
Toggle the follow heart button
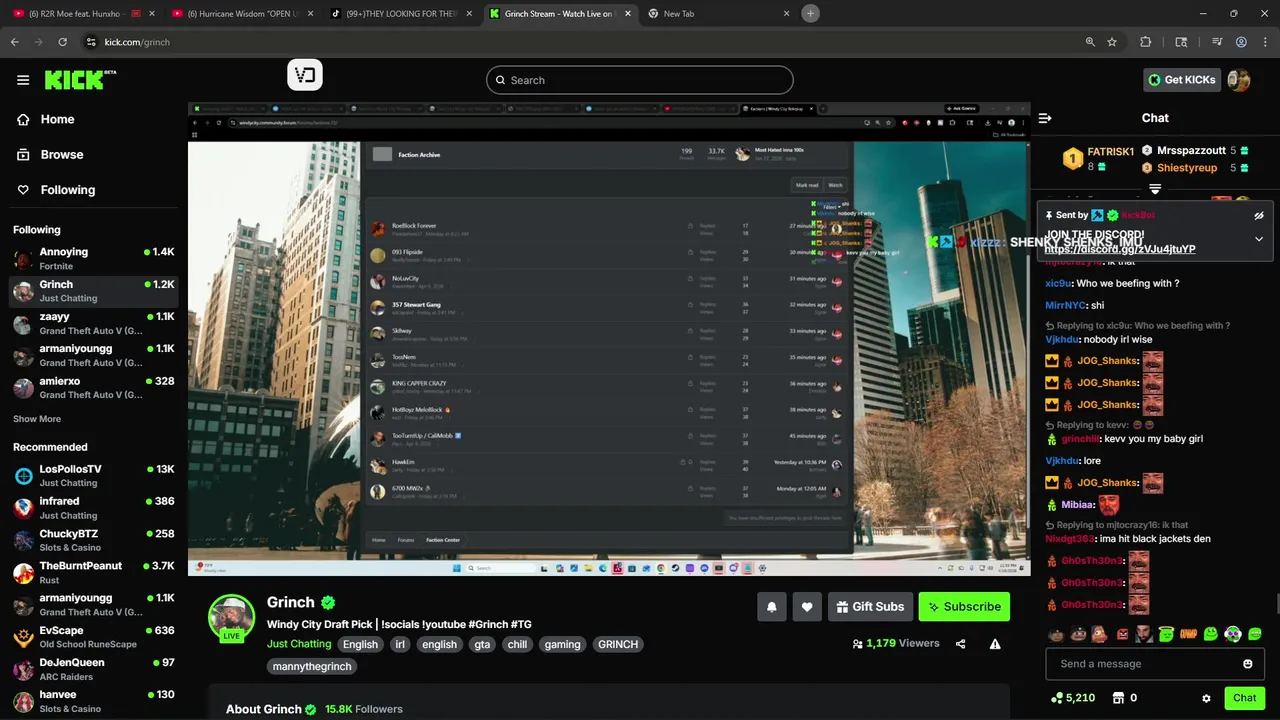tap(807, 606)
